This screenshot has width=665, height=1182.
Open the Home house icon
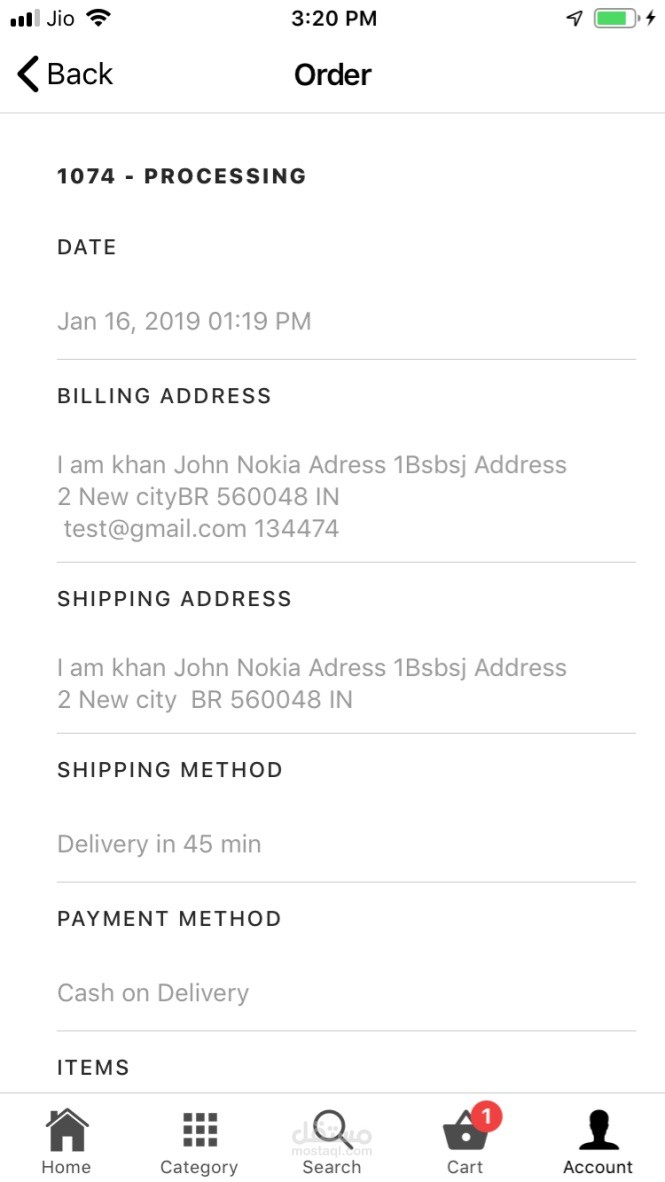[x=66, y=1131]
